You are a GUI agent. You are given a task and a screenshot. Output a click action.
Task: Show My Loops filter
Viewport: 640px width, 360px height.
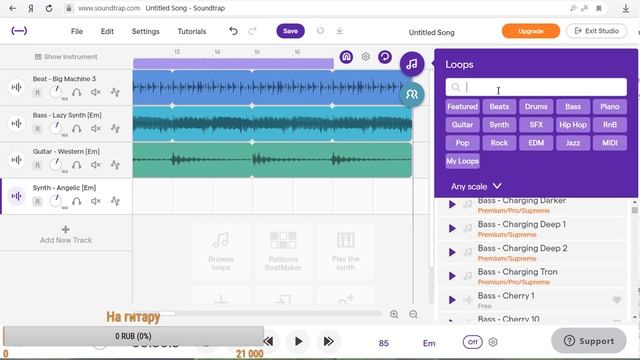click(x=462, y=161)
